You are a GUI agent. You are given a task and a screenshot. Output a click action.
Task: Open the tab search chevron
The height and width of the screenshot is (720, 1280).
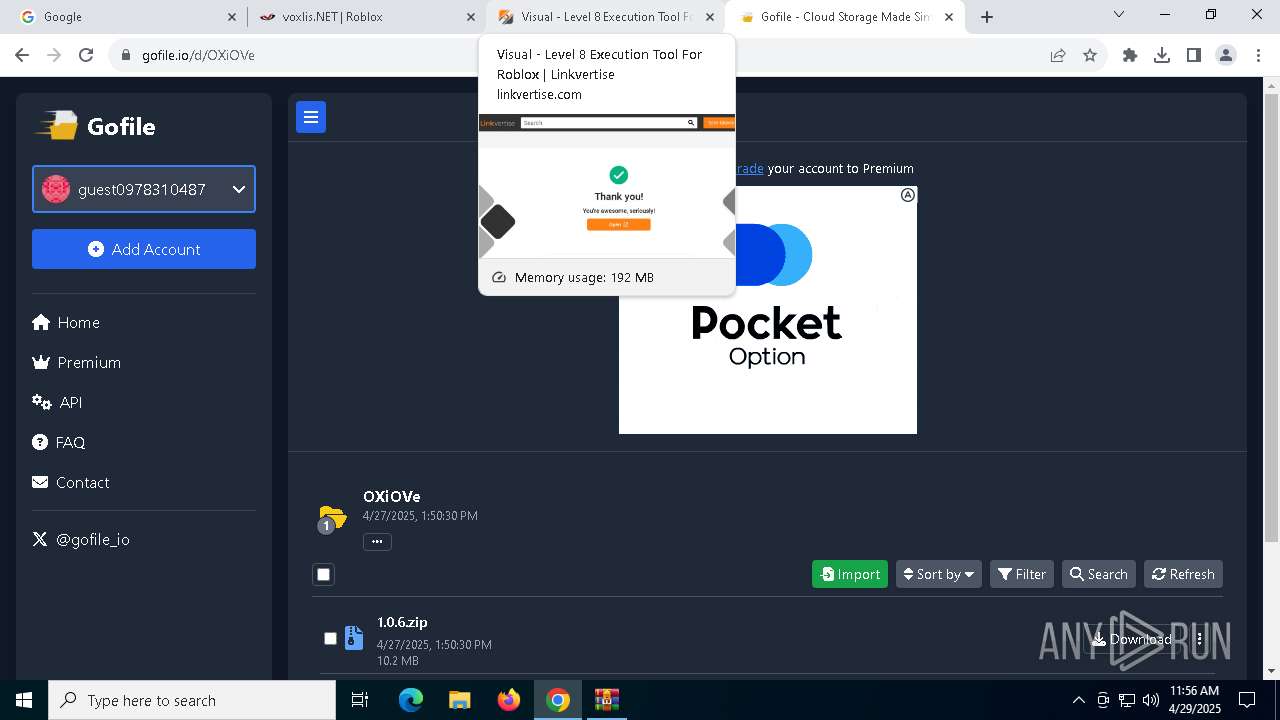pyautogui.click(x=1119, y=15)
